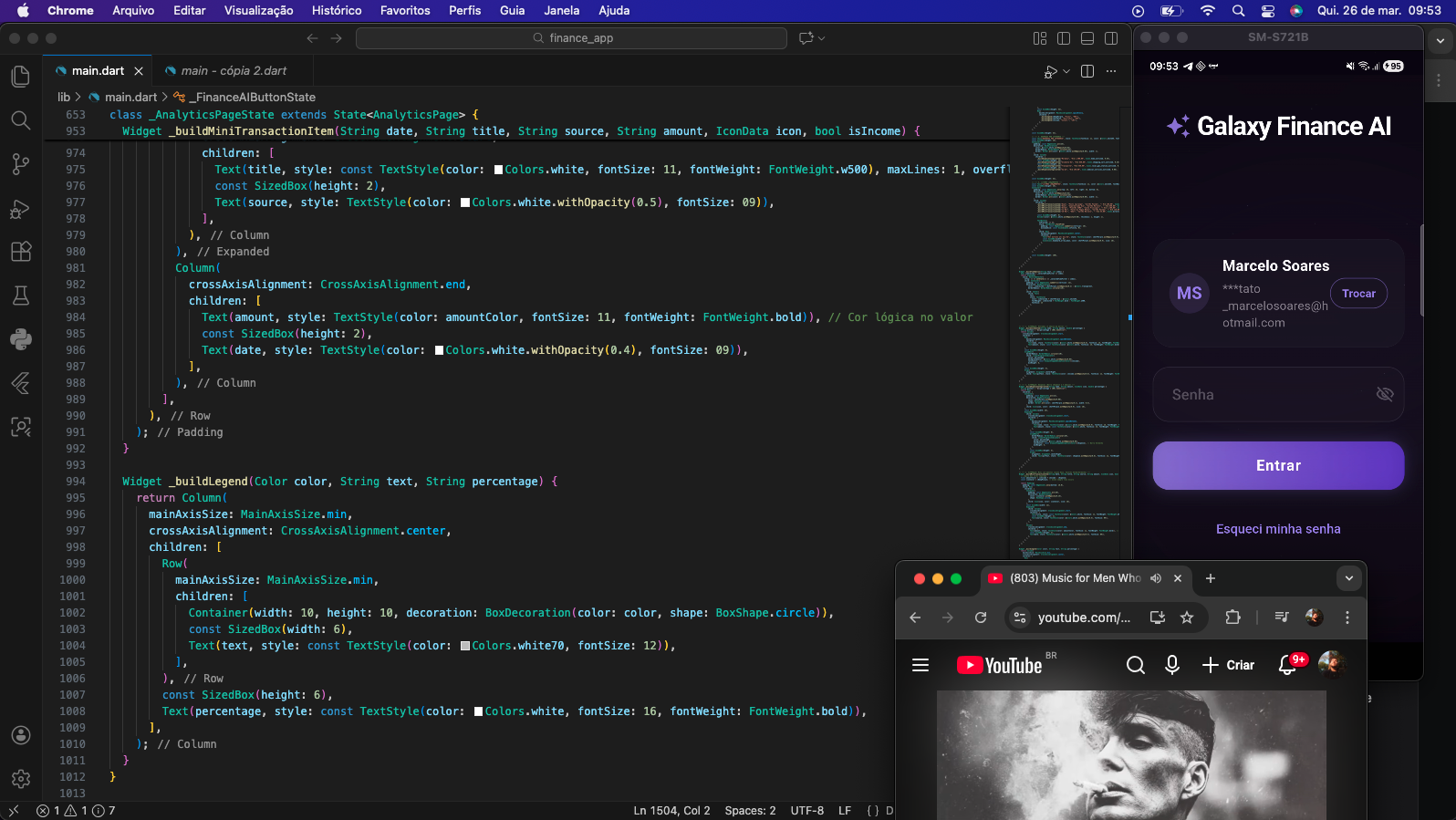Toggle the primary sidebar layout button
Viewport: 1456px width, 820px height.
pyautogui.click(x=1064, y=38)
